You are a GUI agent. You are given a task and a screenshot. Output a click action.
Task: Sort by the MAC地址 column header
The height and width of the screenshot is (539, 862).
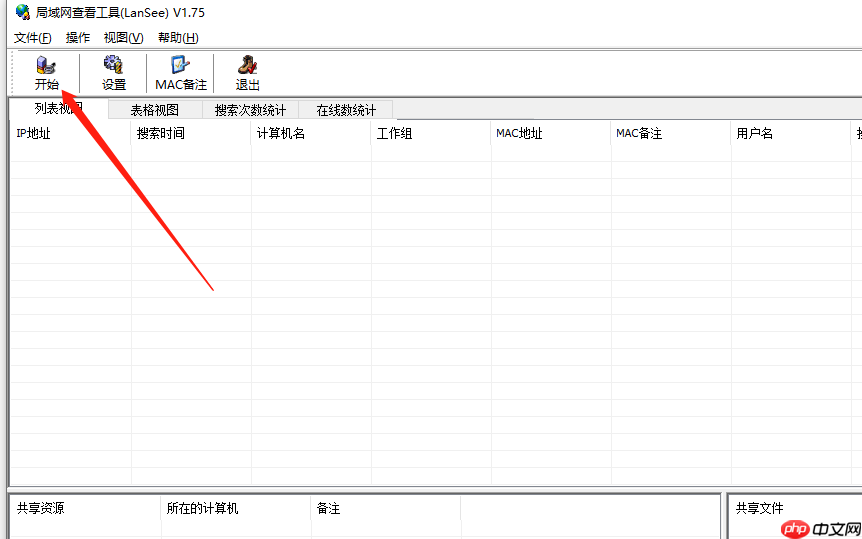point(550,134)
